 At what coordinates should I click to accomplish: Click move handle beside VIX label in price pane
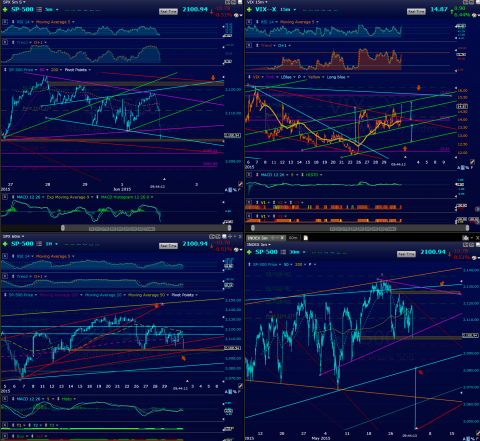(249, 77)
